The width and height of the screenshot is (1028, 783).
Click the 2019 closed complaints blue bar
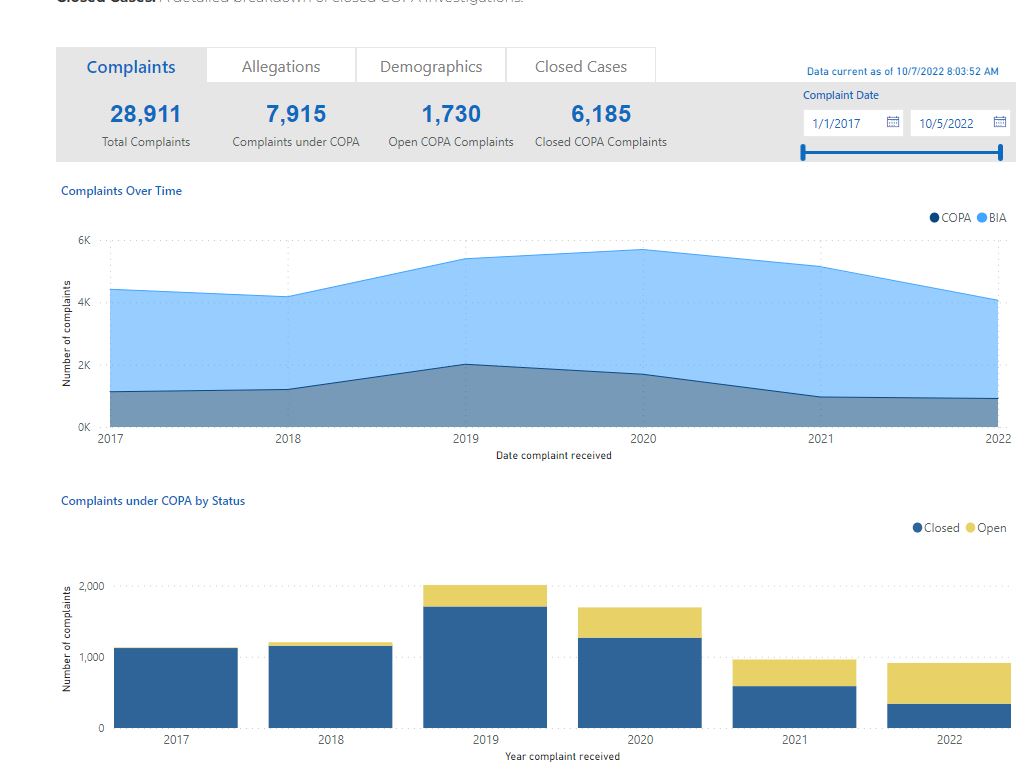click(x=485, y=668)
